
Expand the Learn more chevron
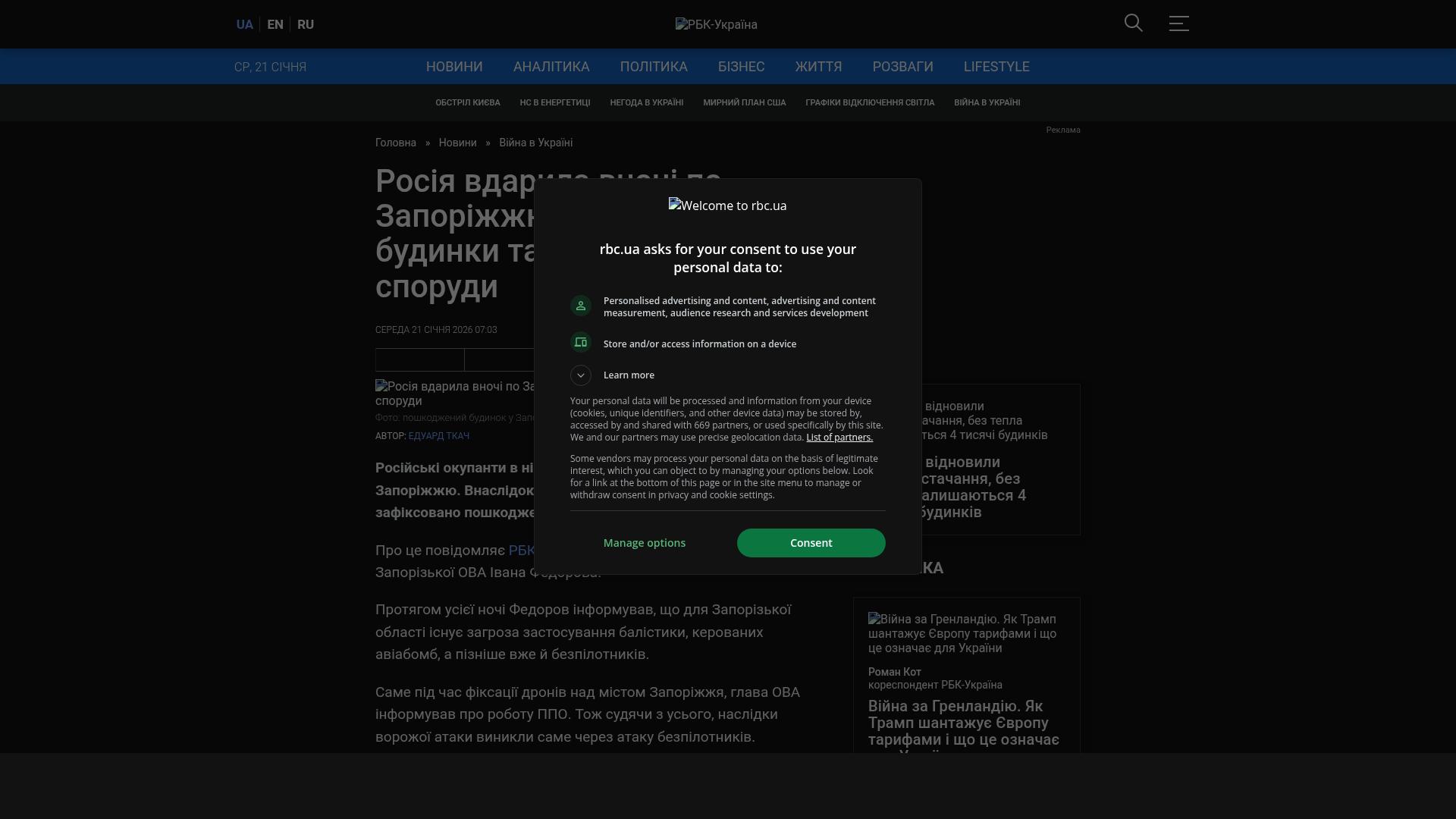click(581, 375)
